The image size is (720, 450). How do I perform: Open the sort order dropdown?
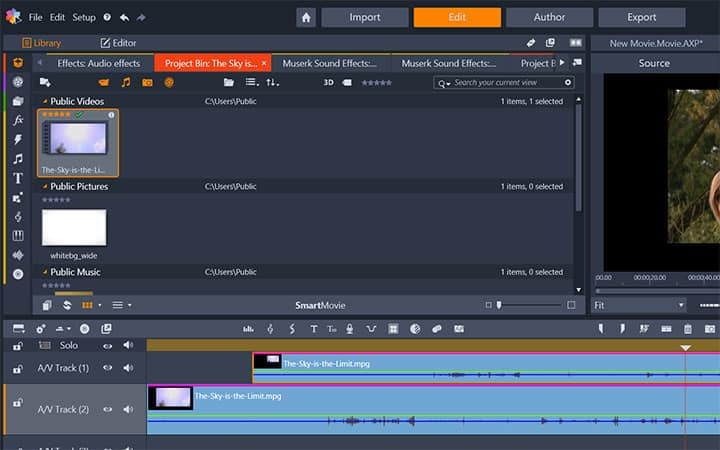coord(272,83)
